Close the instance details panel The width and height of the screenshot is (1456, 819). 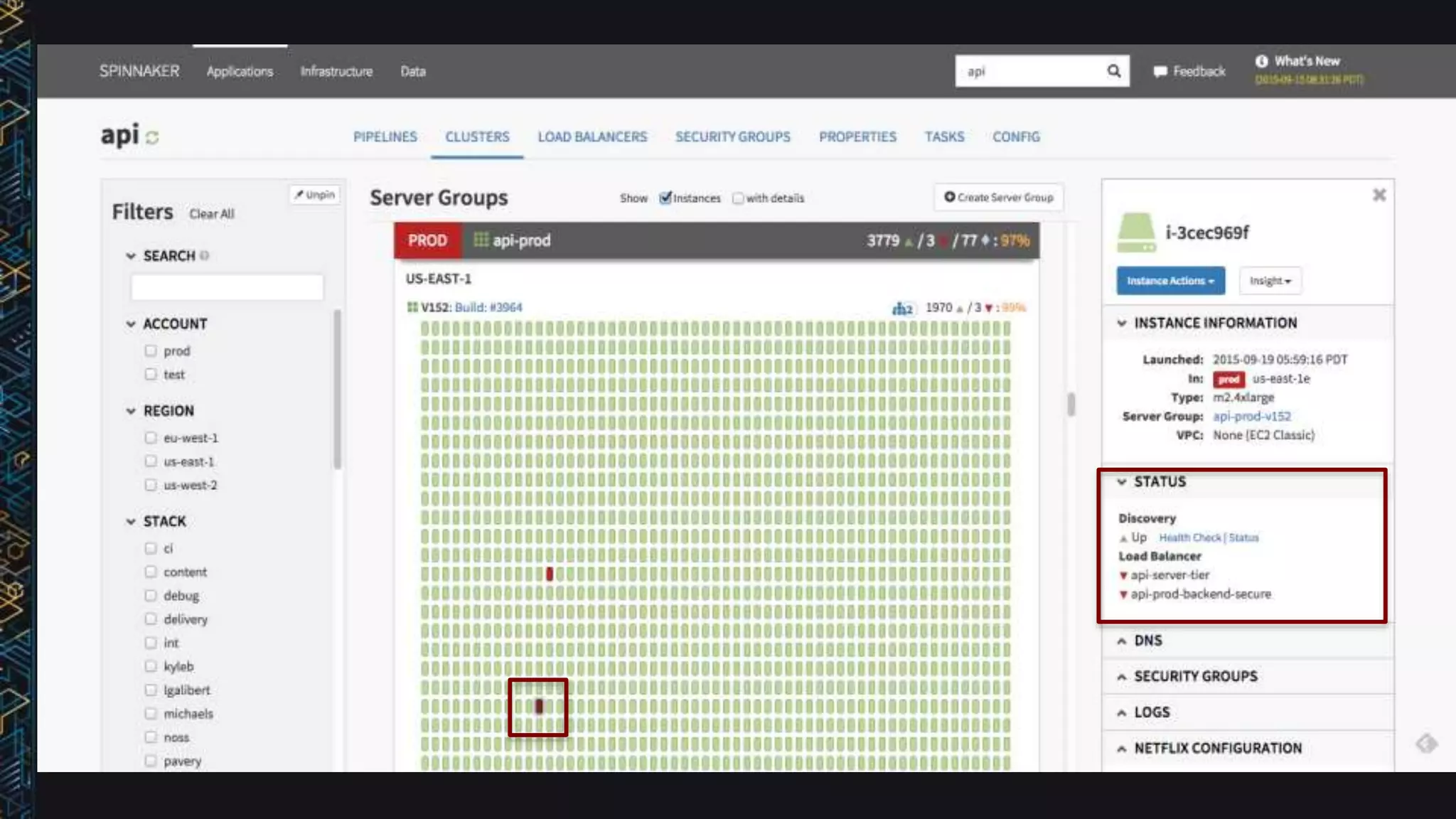(1379, 195)
